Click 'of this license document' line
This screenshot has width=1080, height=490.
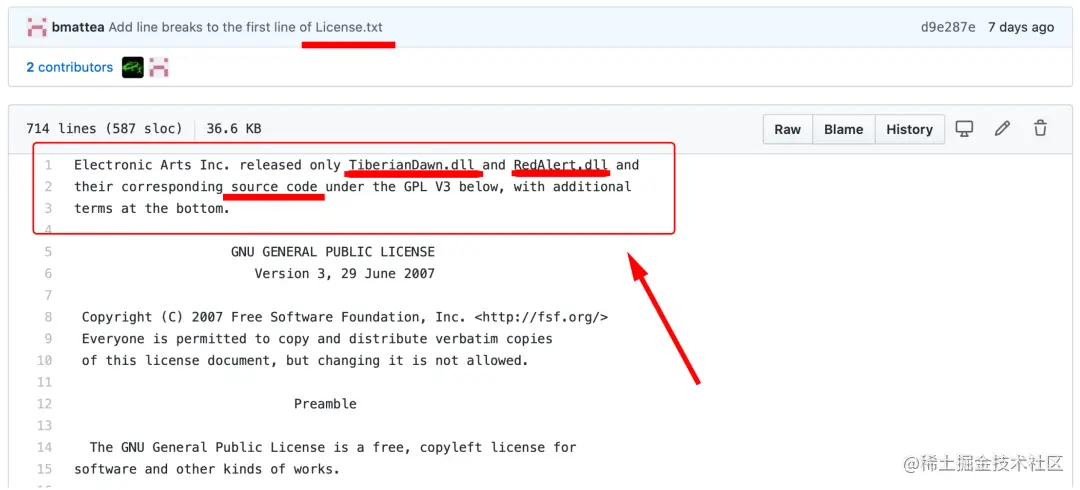(x=305, y=360)
